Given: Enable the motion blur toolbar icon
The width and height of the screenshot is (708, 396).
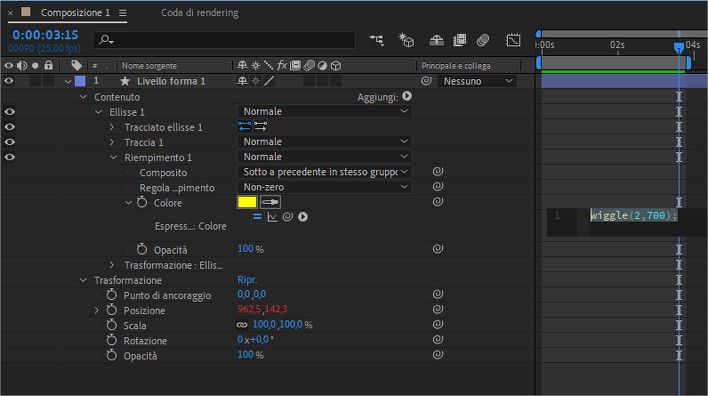Looking at the screenshot, I should [x=483, y=40].
